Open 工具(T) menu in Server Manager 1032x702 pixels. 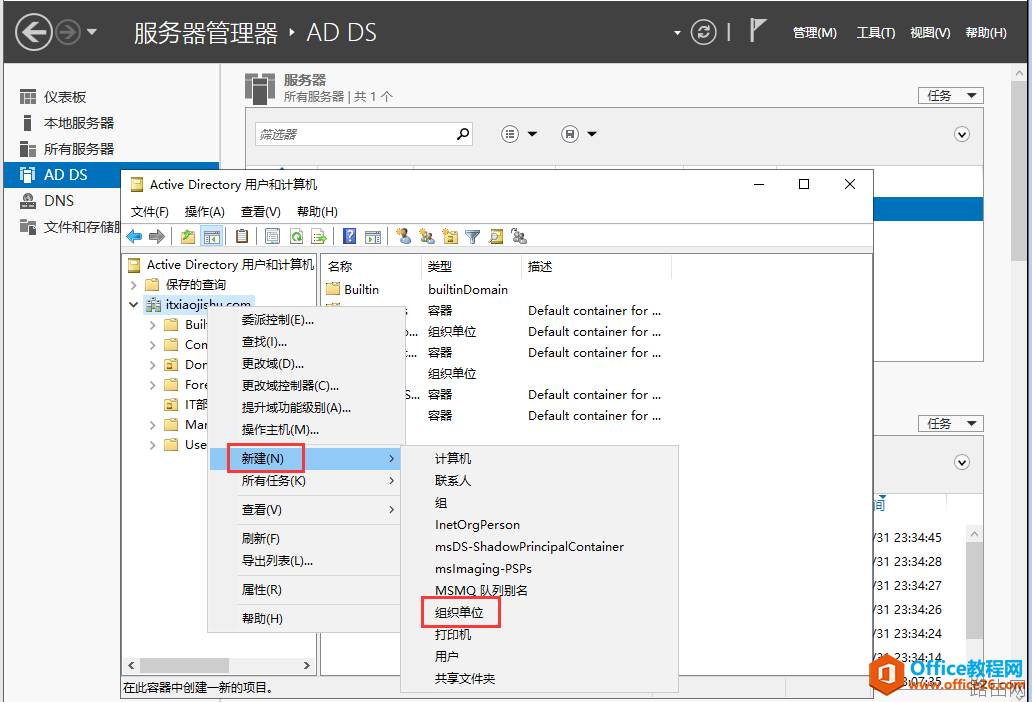pos(875,33)
